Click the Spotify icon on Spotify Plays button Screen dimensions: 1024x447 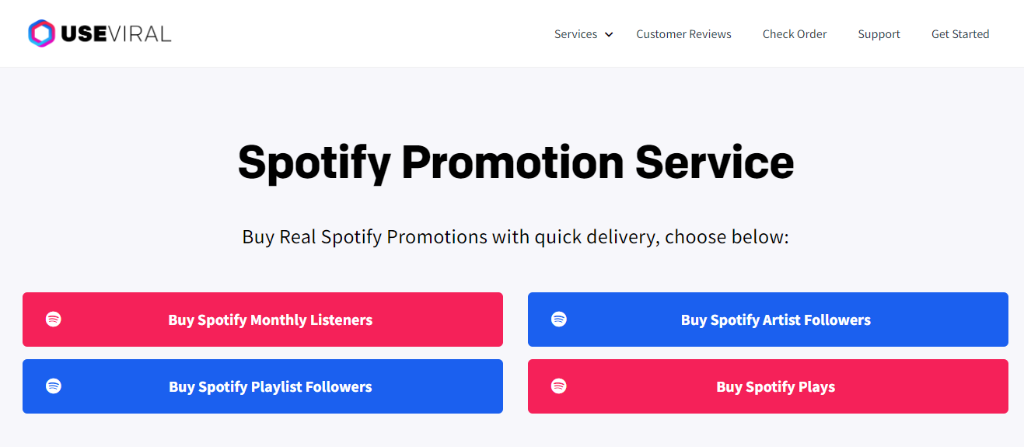pyautogui.click(x=559, y=386)
